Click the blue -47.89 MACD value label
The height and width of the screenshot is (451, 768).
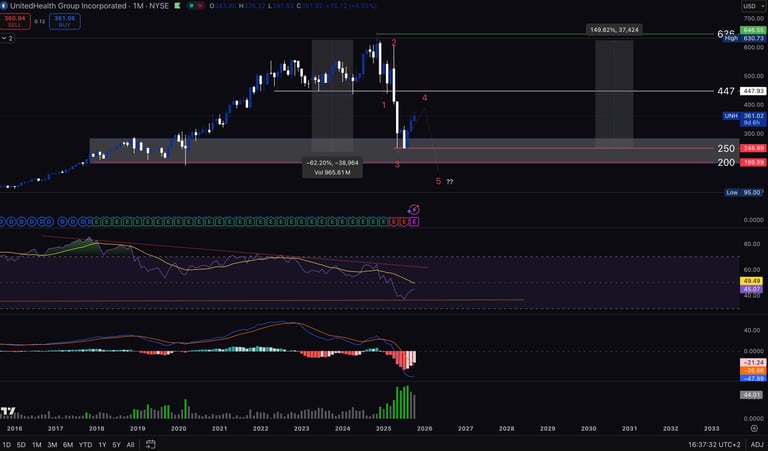(754, 379)
